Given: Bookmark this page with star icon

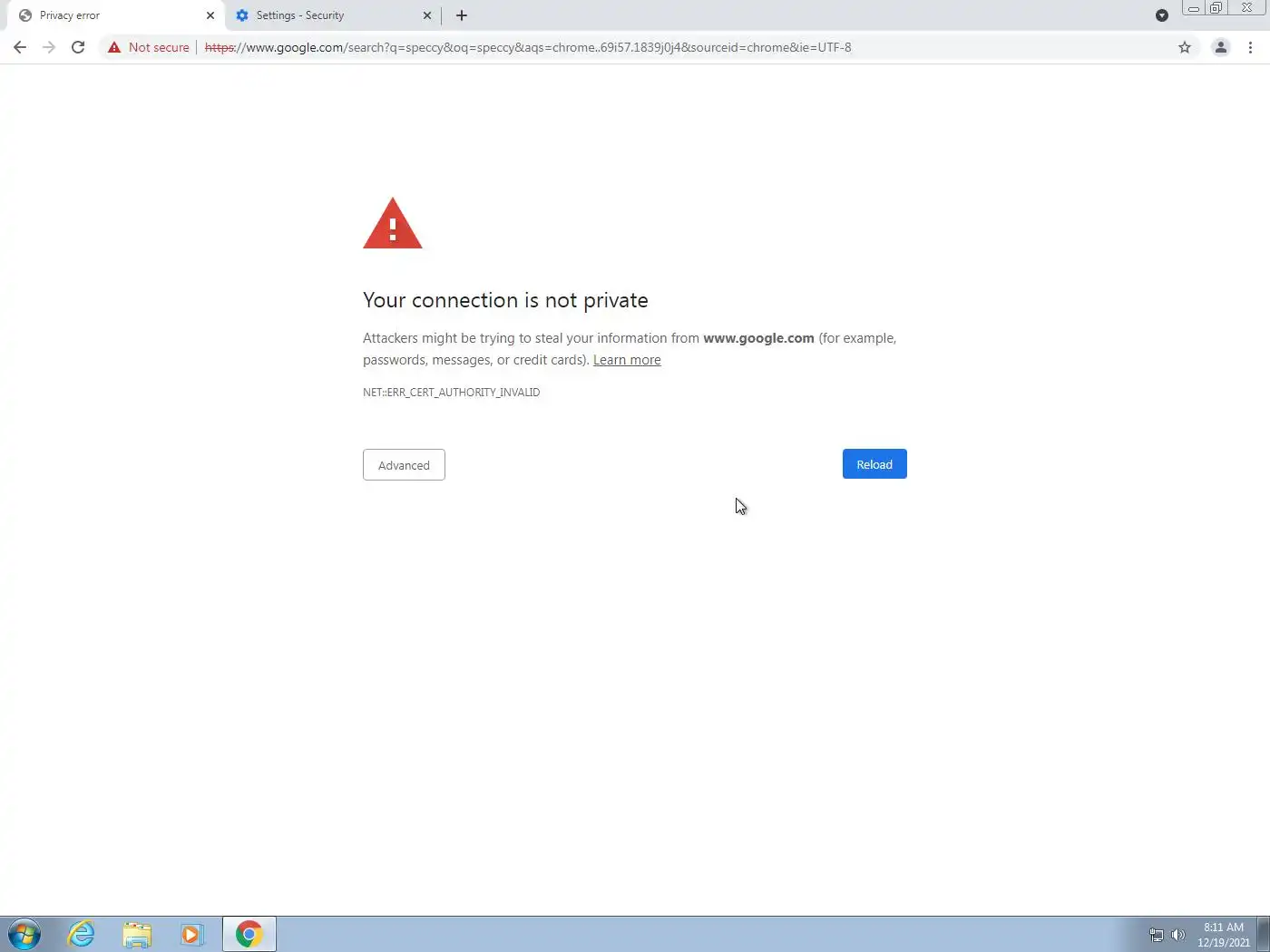Looking at the screenshot, I should click(x=1185, y=47).
